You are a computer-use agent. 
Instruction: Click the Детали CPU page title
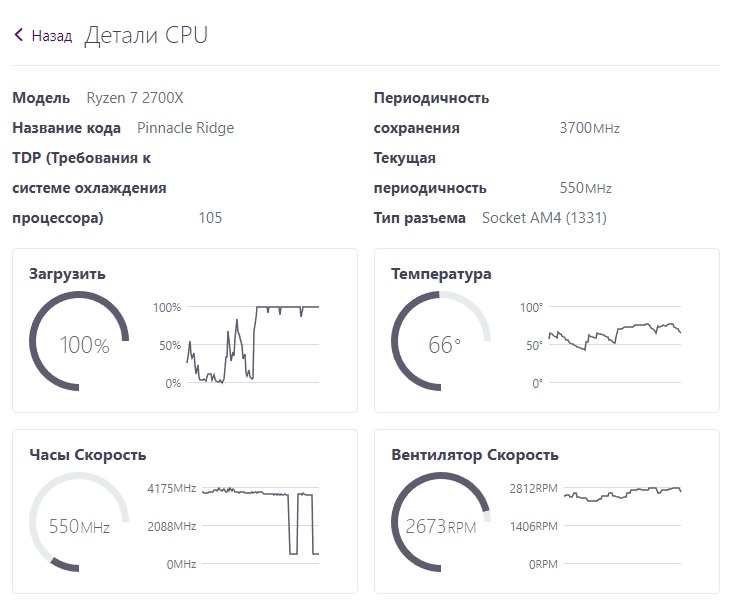[x=146, y=36]
